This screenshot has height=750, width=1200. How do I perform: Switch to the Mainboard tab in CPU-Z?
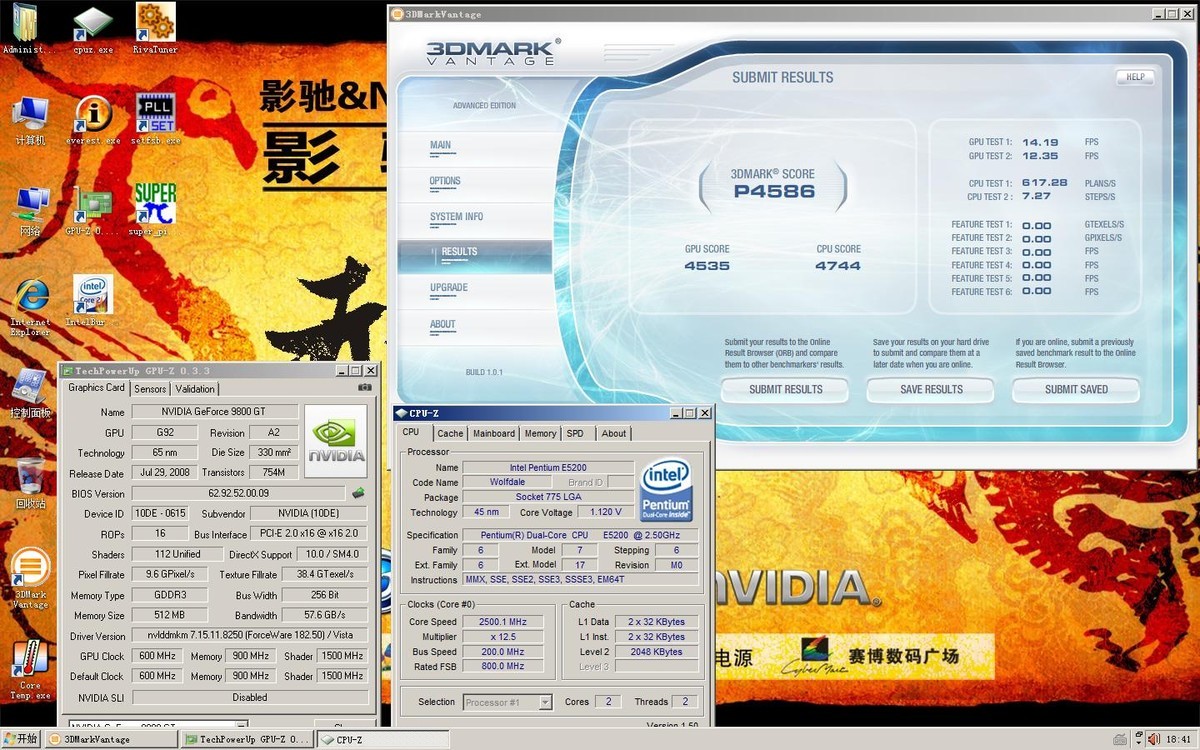[494, 433]
